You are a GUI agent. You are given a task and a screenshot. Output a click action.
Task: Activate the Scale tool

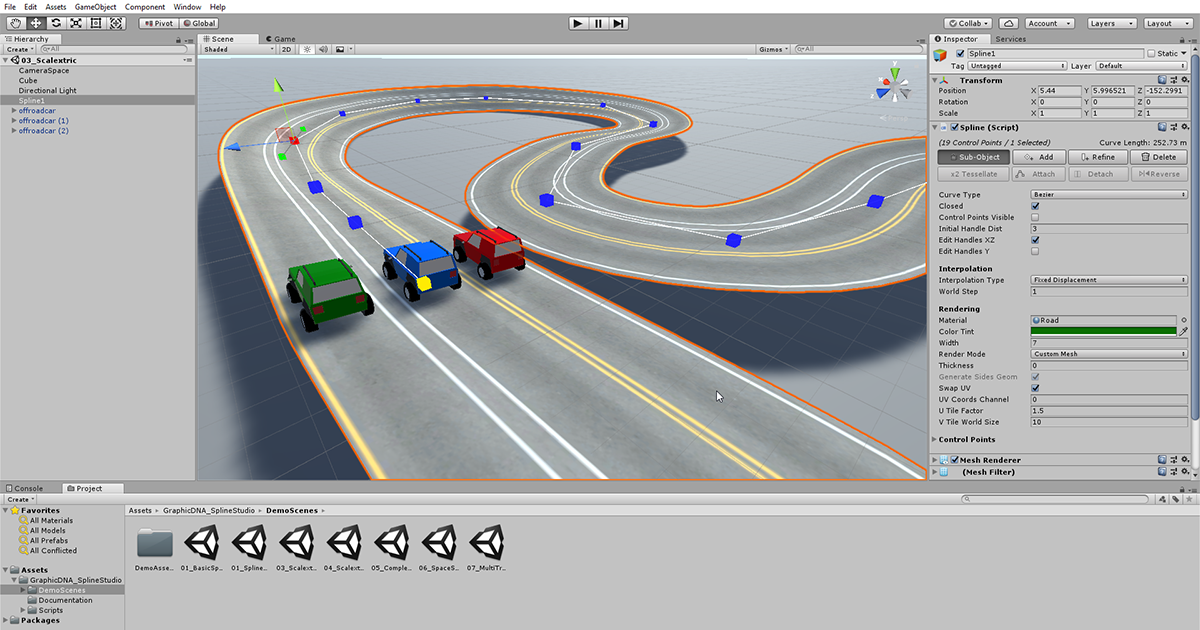coord(75,23)
